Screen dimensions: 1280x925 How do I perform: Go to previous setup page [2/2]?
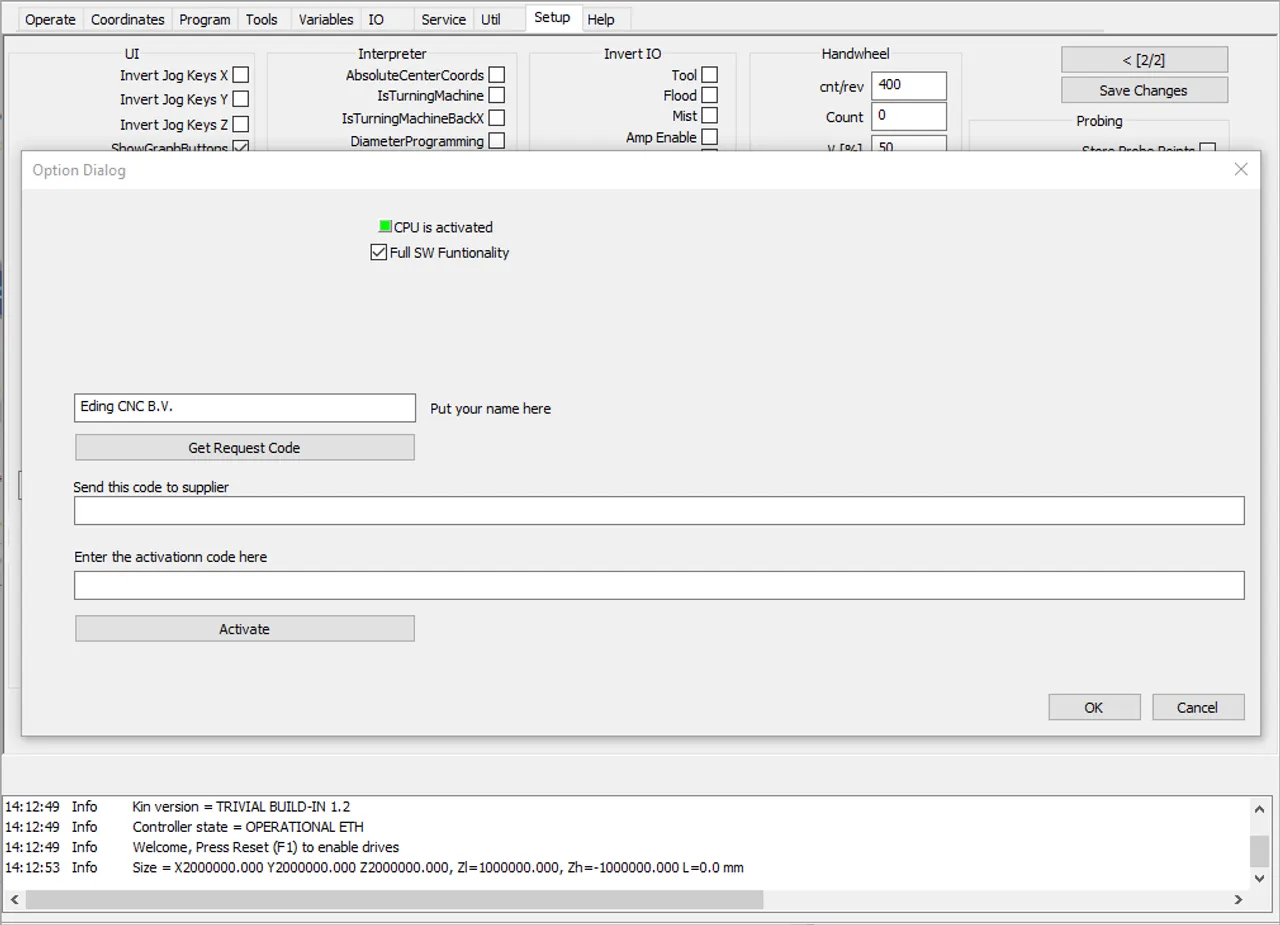1143,60
